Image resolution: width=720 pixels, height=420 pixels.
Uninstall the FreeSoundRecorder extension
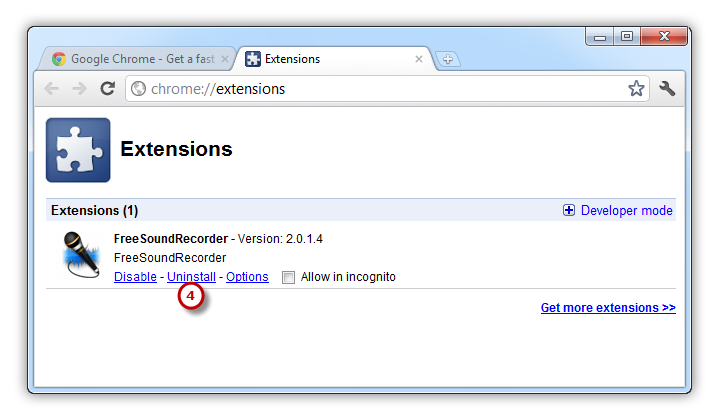point(191,277)
